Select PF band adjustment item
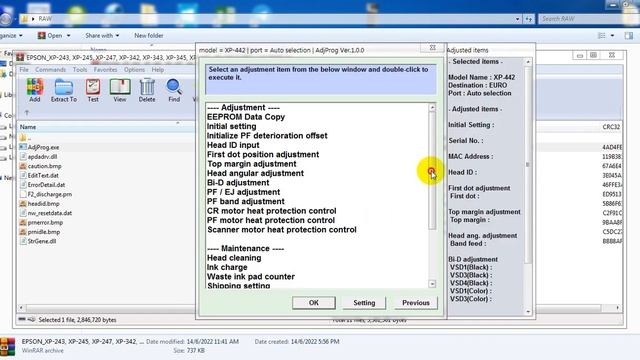The height and width of the screenshot is (360, 640). click(x=246, y=201)
